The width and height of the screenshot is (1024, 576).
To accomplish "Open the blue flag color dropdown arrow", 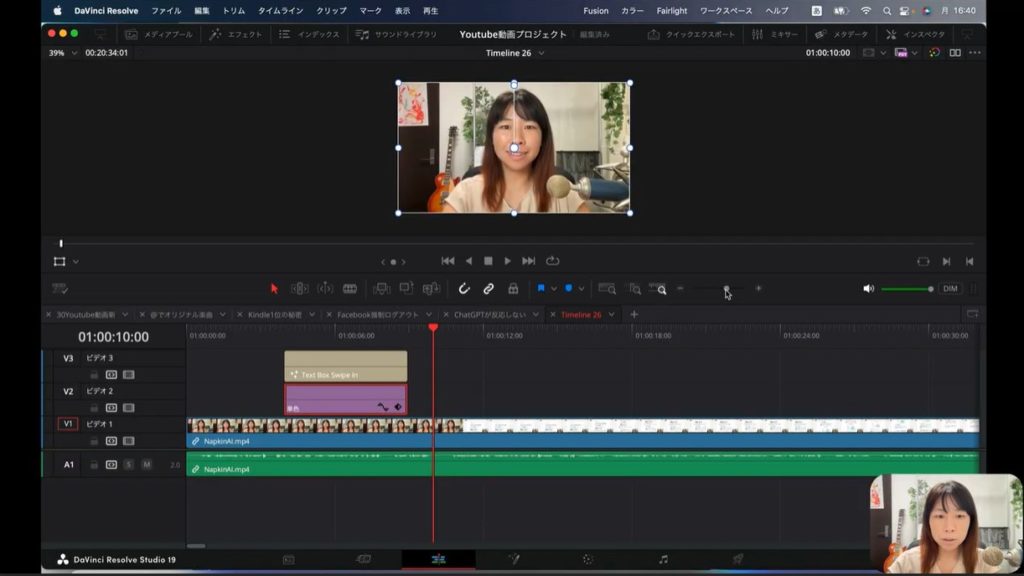I will pos(554,289).
